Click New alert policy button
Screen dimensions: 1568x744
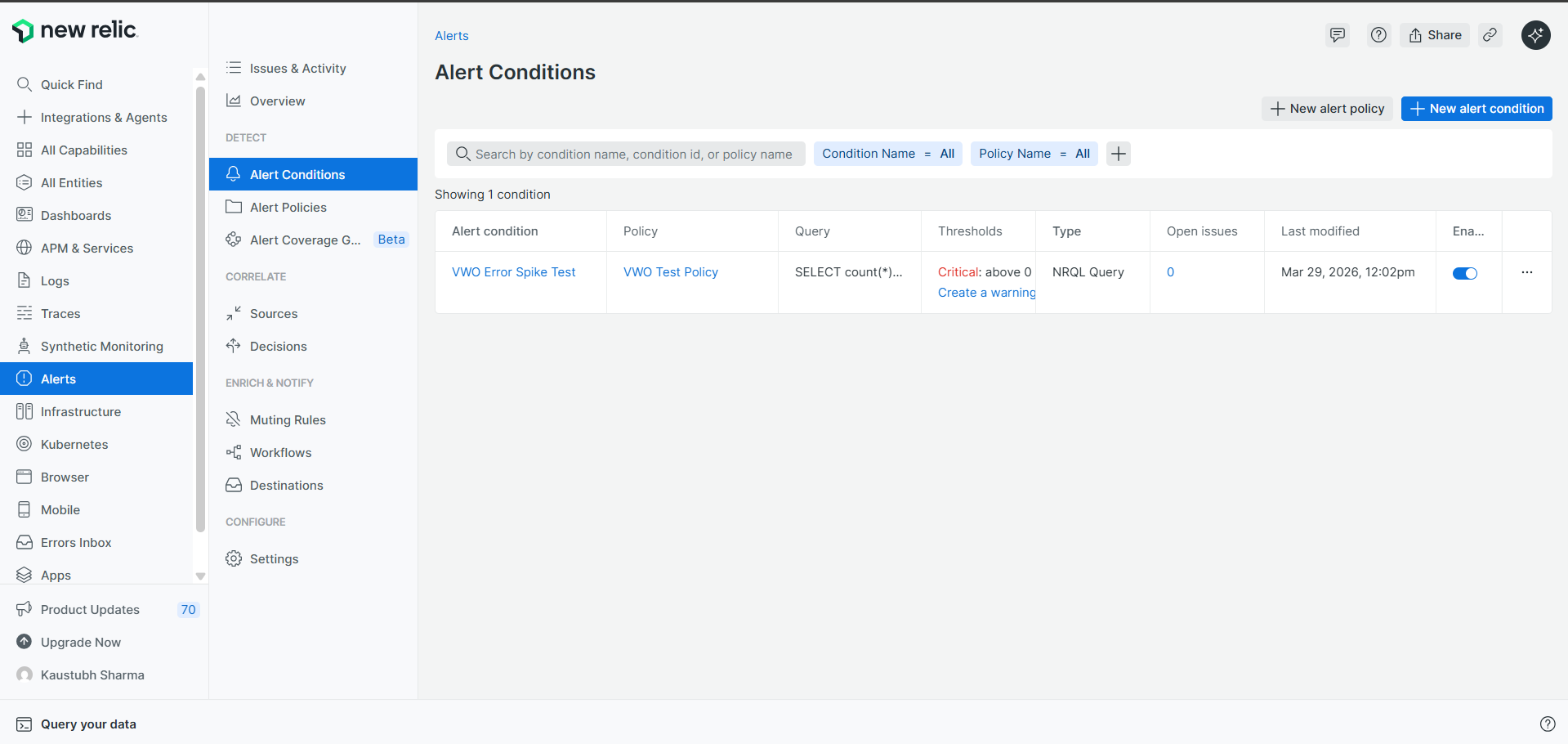tap(1327, 109)
